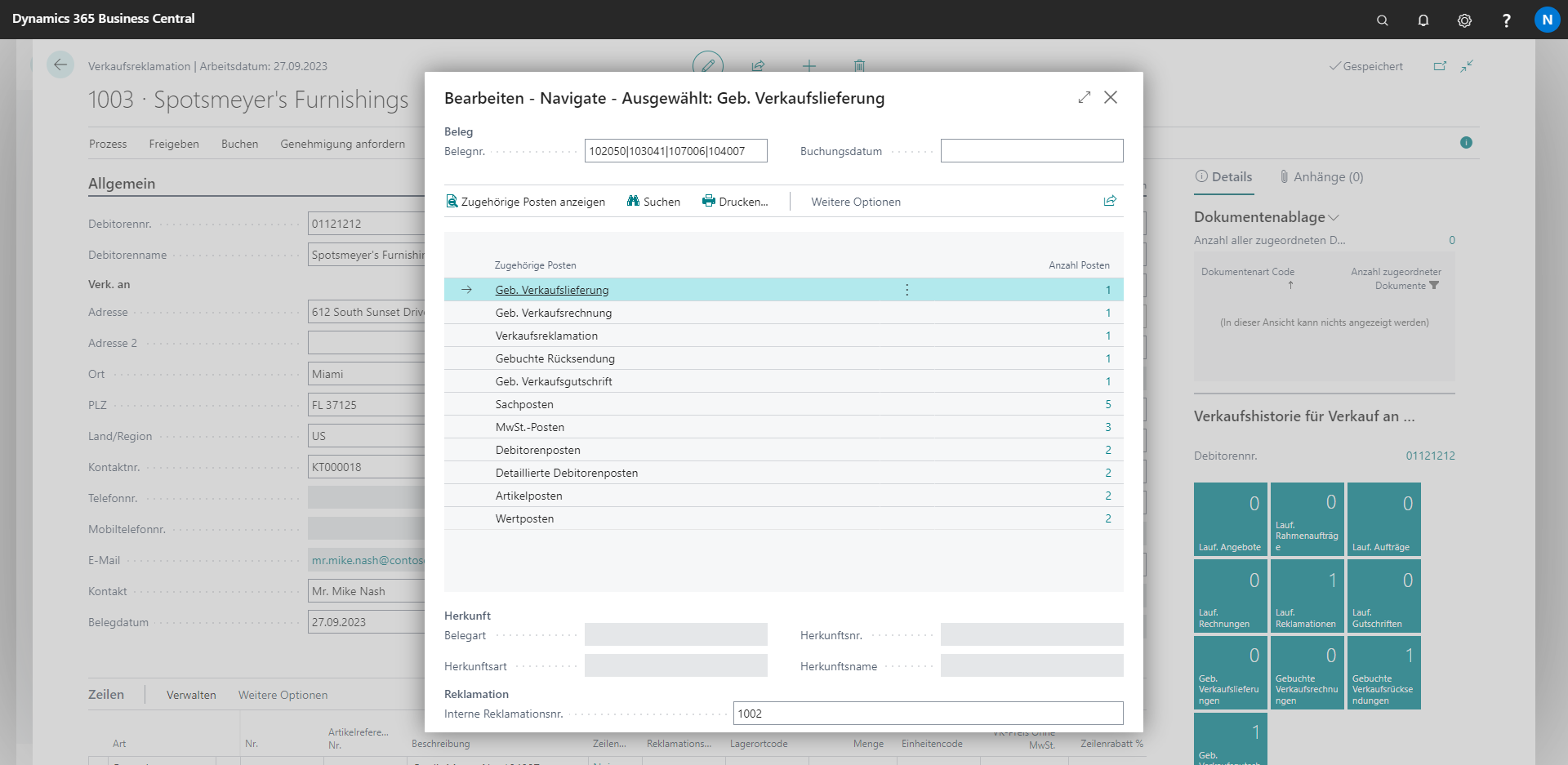
Task: Open Weitere Optionen in dialog
Action: pos(856,202)
